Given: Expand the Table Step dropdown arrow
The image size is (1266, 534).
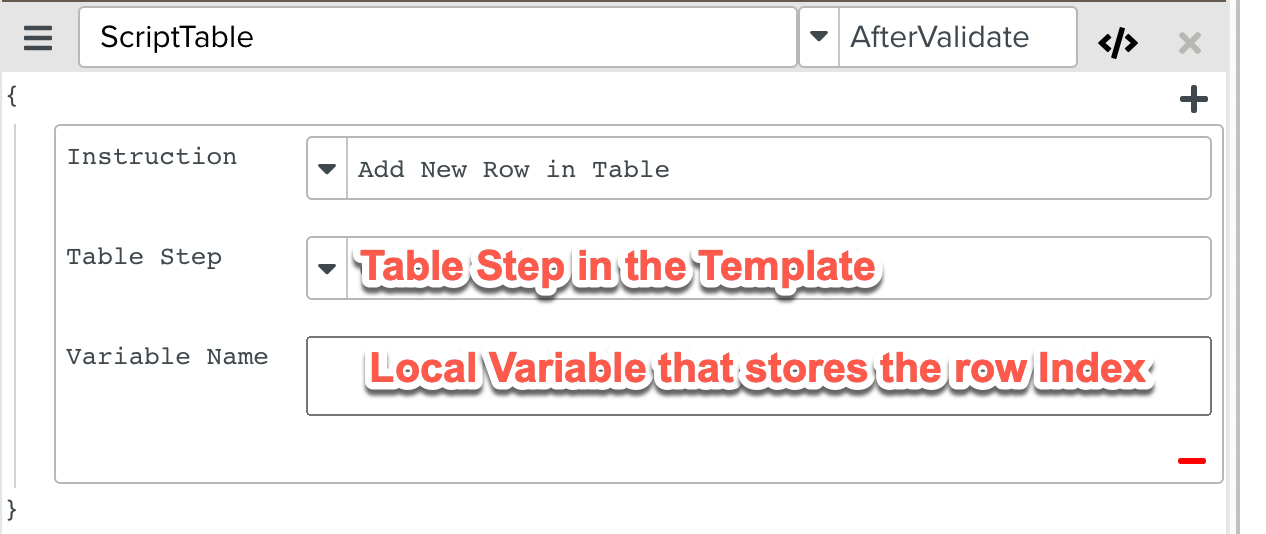Looking at the screenshot, I should click(327, 268).
